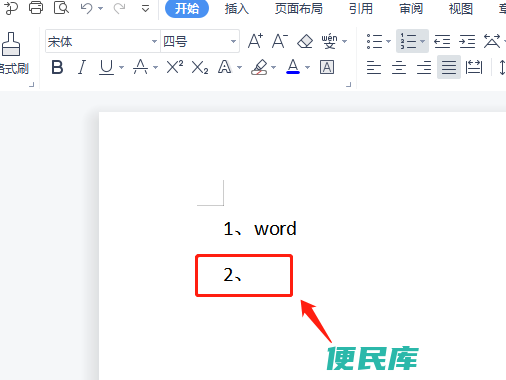506x380 pixels.
Task: Open the 审阅 tab
Action: (411, 9)
